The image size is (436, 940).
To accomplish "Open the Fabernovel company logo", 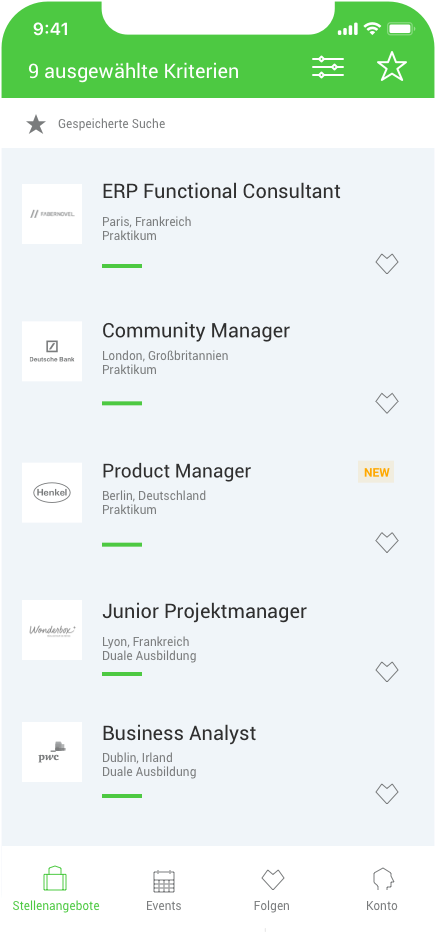I will click(x=52, y=214).
